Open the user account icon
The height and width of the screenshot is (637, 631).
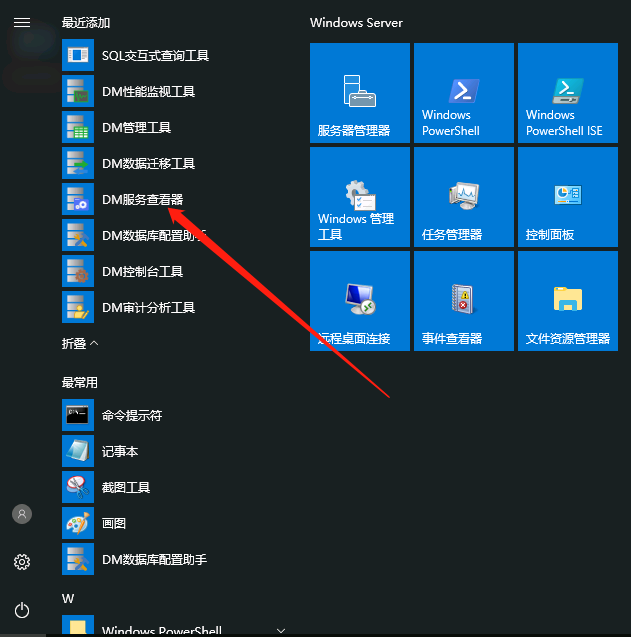(22, 514)
